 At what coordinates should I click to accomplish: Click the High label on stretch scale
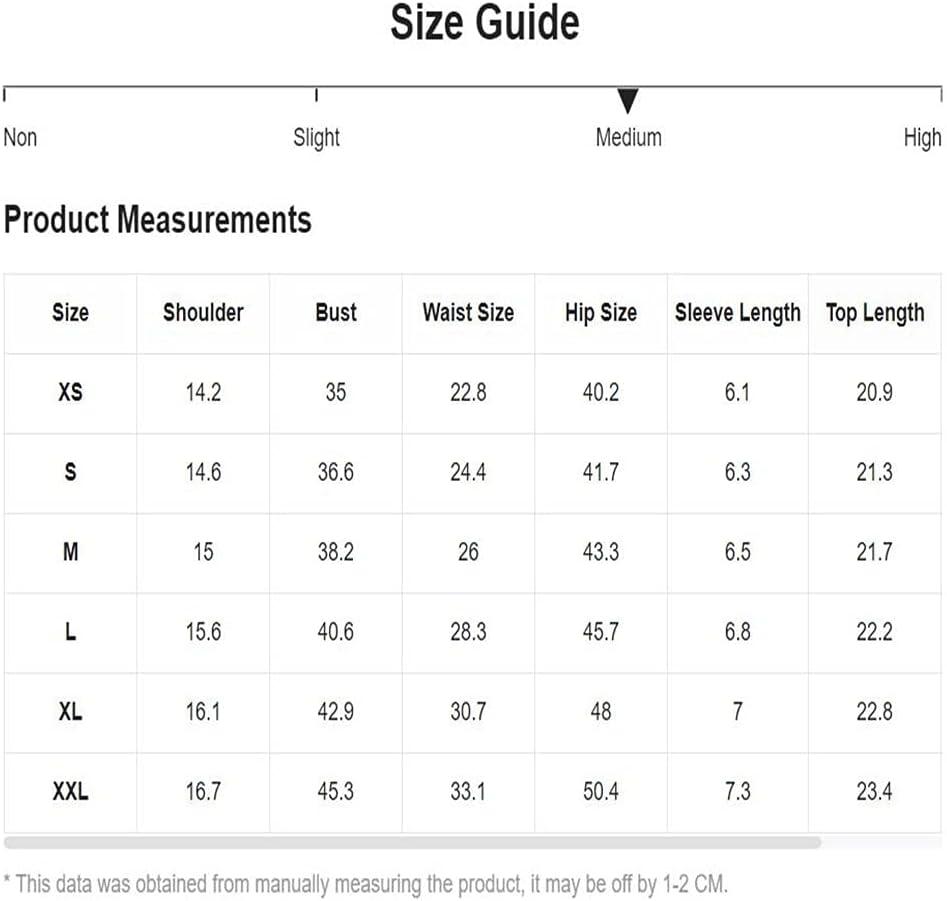coord(922,138)
